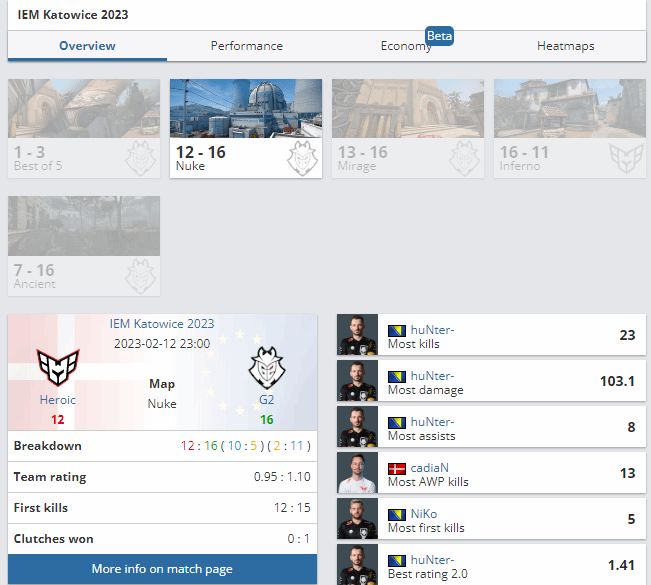This screenshot has height=585, width=651.
Task: Click NiKo's player photo
Action: (x=357, y=519)
